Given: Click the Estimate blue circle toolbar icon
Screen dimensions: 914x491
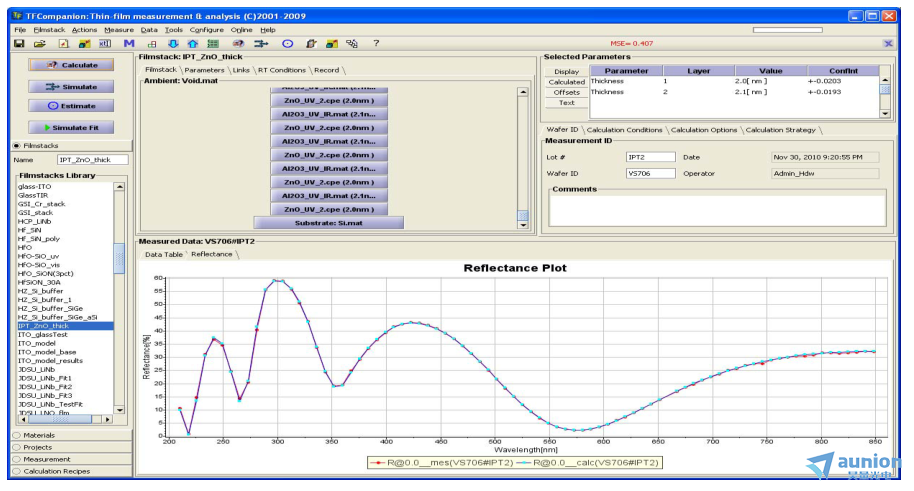Looking at the screenshot, I should click(287, 44).
